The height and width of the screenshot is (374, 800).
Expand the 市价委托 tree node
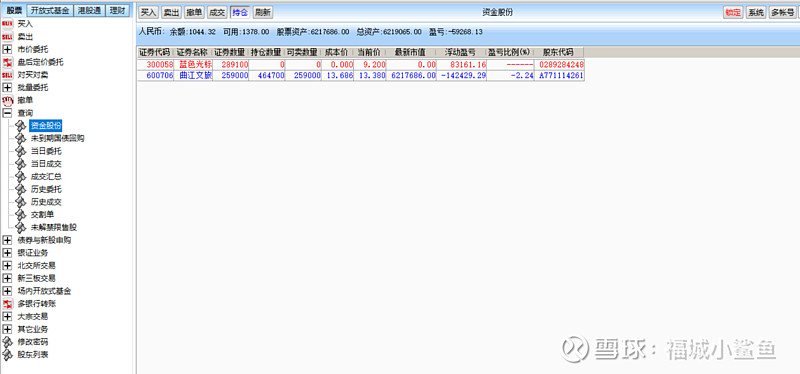[x=8, y=49]
